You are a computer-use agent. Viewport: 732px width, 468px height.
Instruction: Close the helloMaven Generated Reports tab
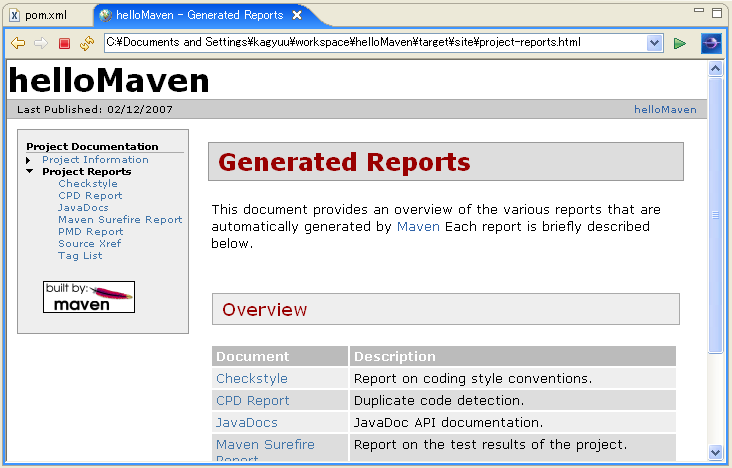click(296, 15)
